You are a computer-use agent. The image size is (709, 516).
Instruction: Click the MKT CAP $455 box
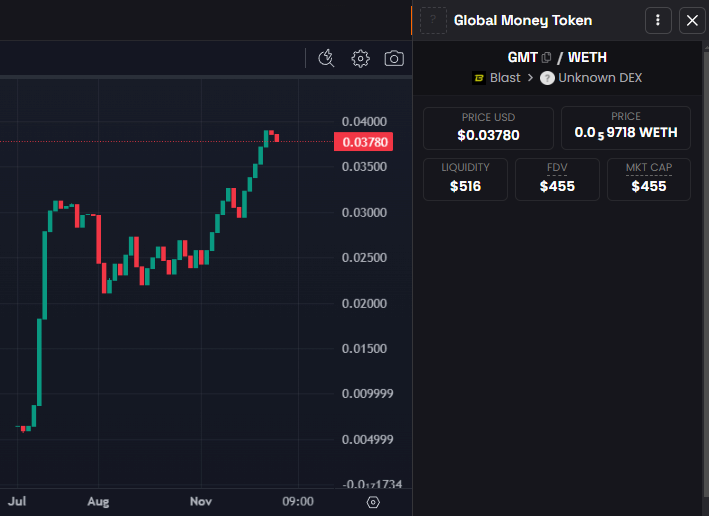649,180
